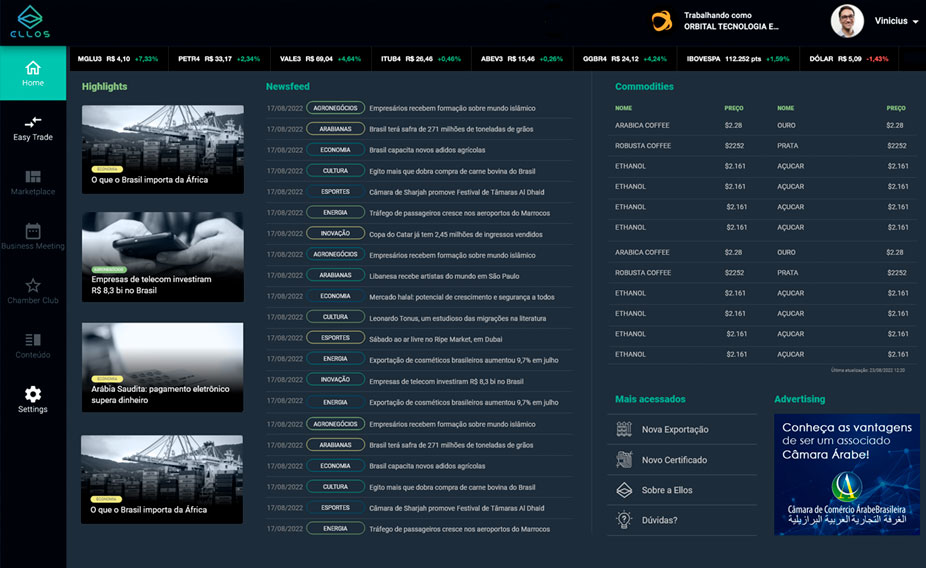
Task: Go to the Home tab
Action: (x=33, y=74)
